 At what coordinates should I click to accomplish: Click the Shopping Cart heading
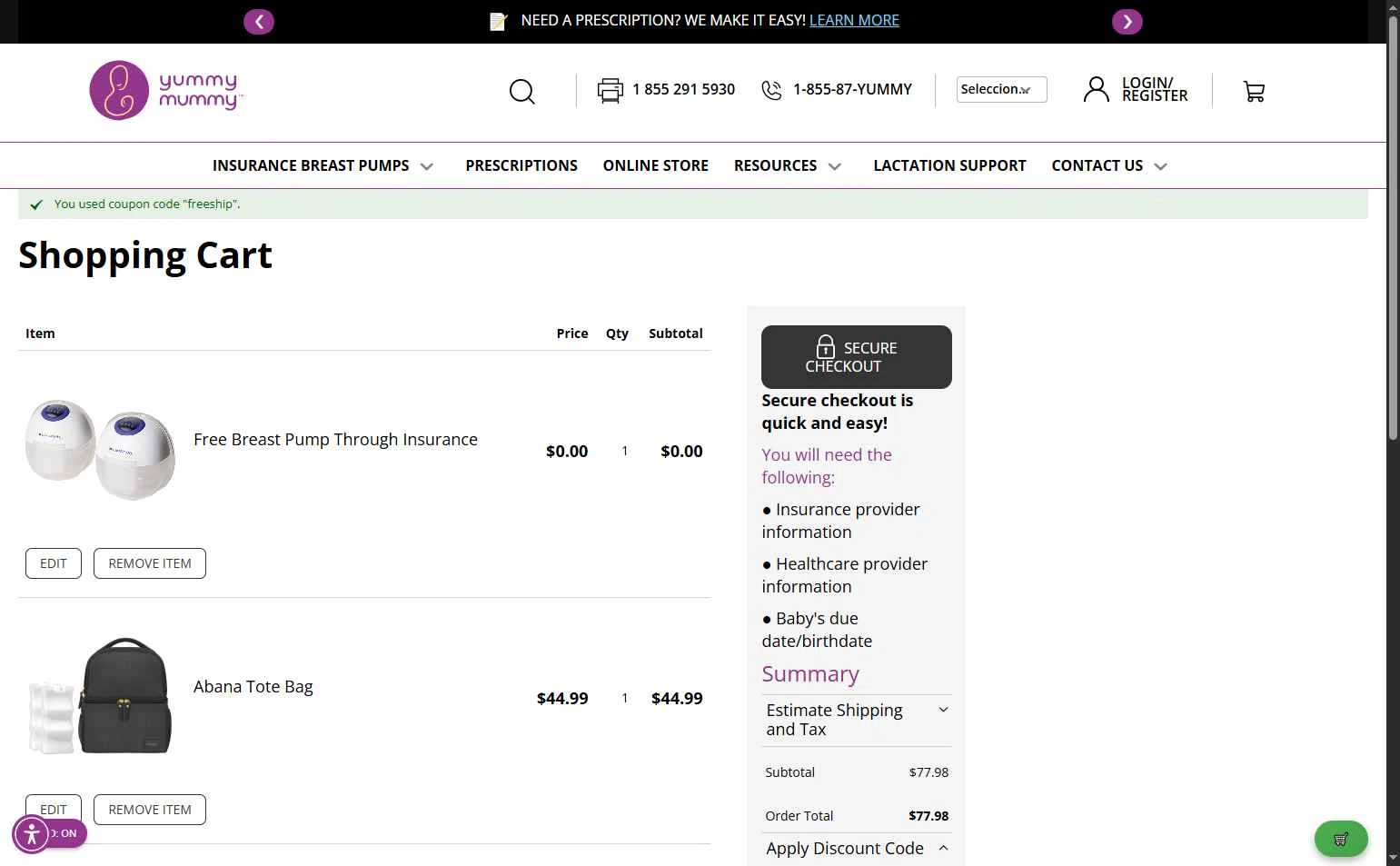145,255
